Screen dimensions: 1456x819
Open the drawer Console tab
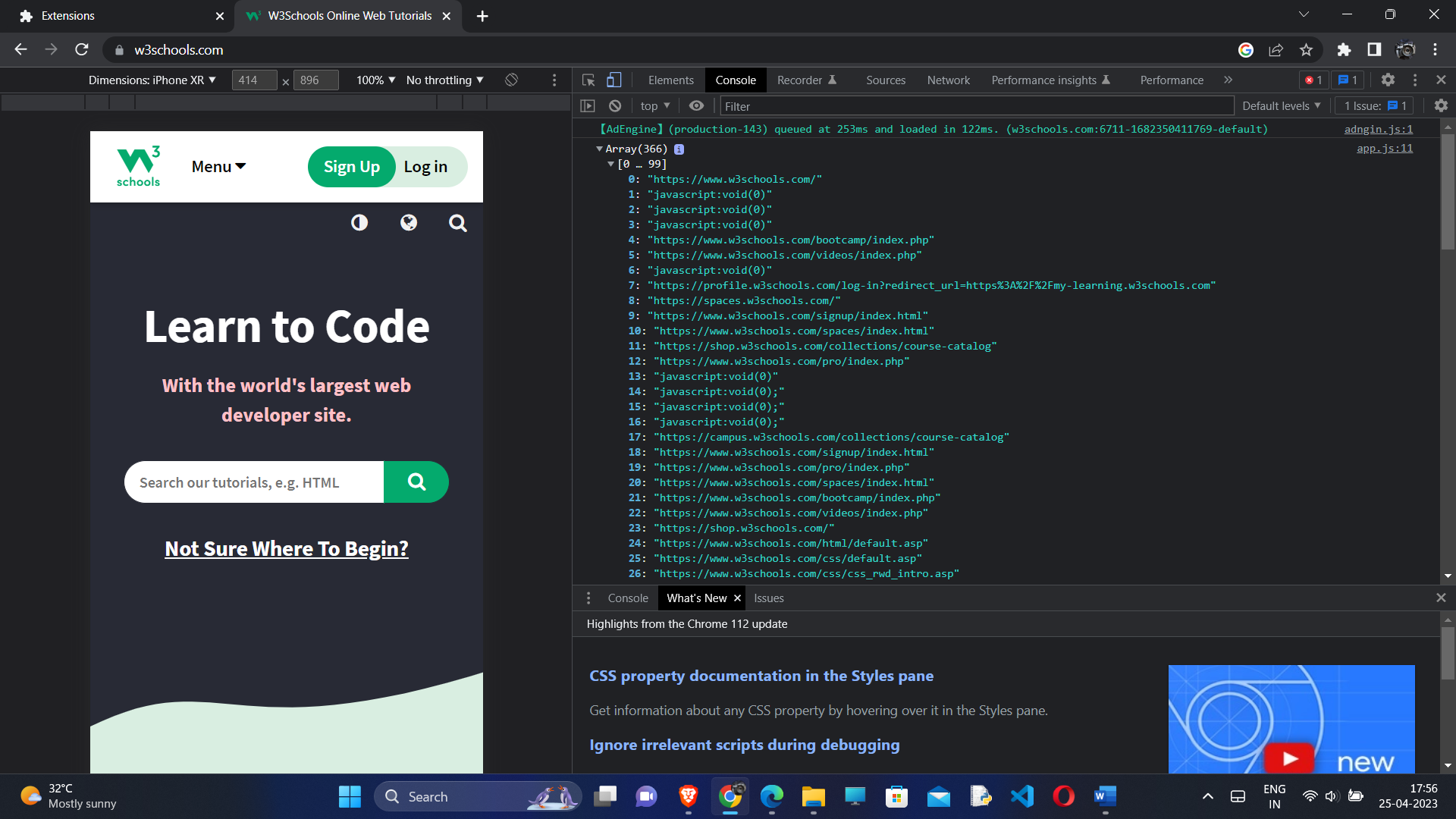[628, 598]
